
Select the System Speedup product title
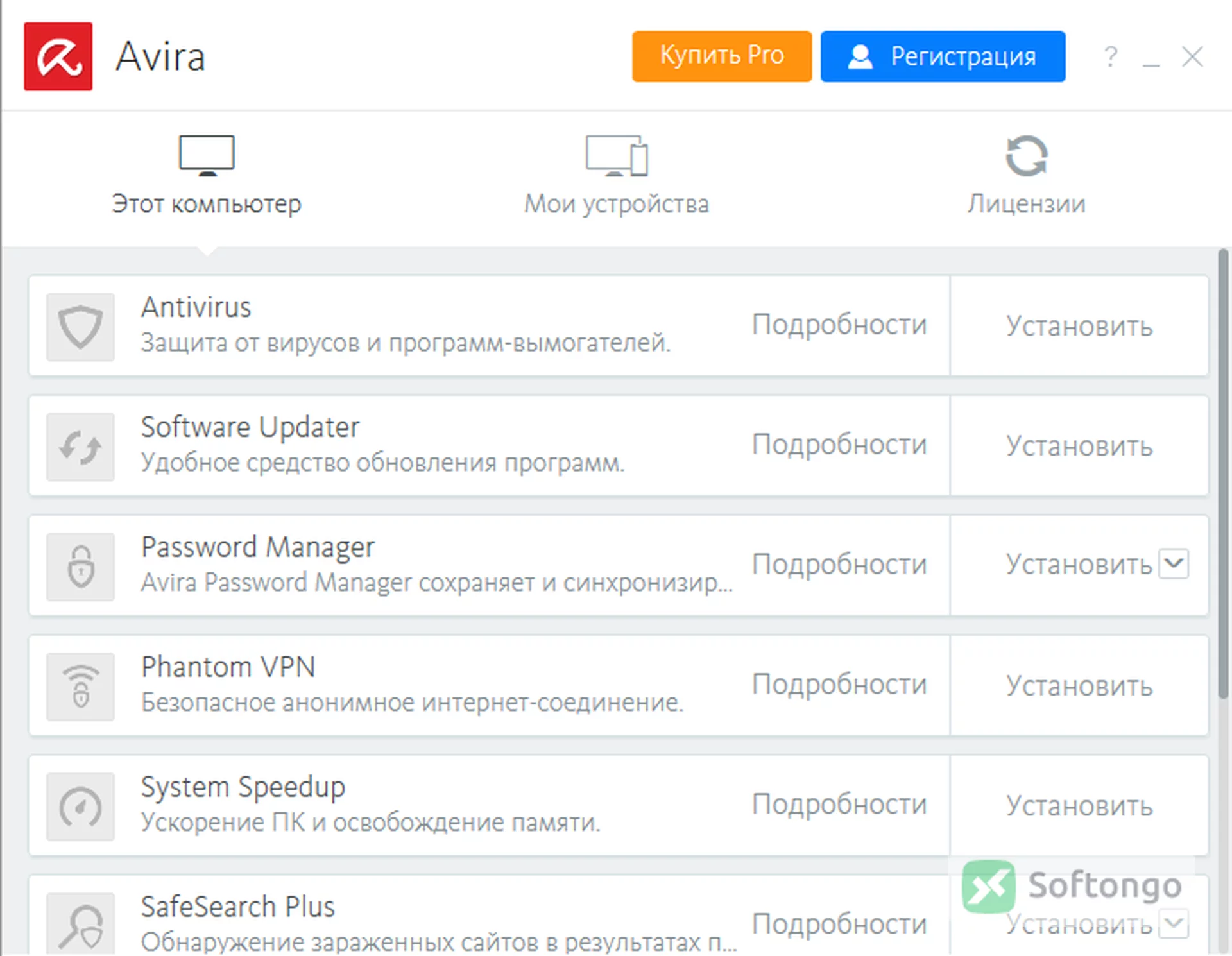point(243,788)
